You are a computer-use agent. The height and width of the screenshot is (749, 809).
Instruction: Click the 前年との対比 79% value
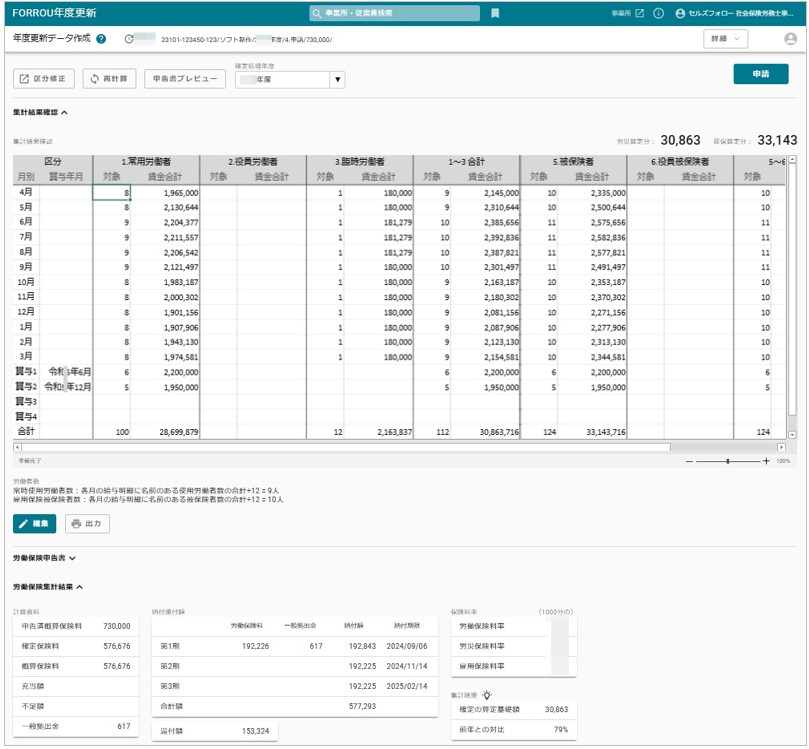[561, 730]
